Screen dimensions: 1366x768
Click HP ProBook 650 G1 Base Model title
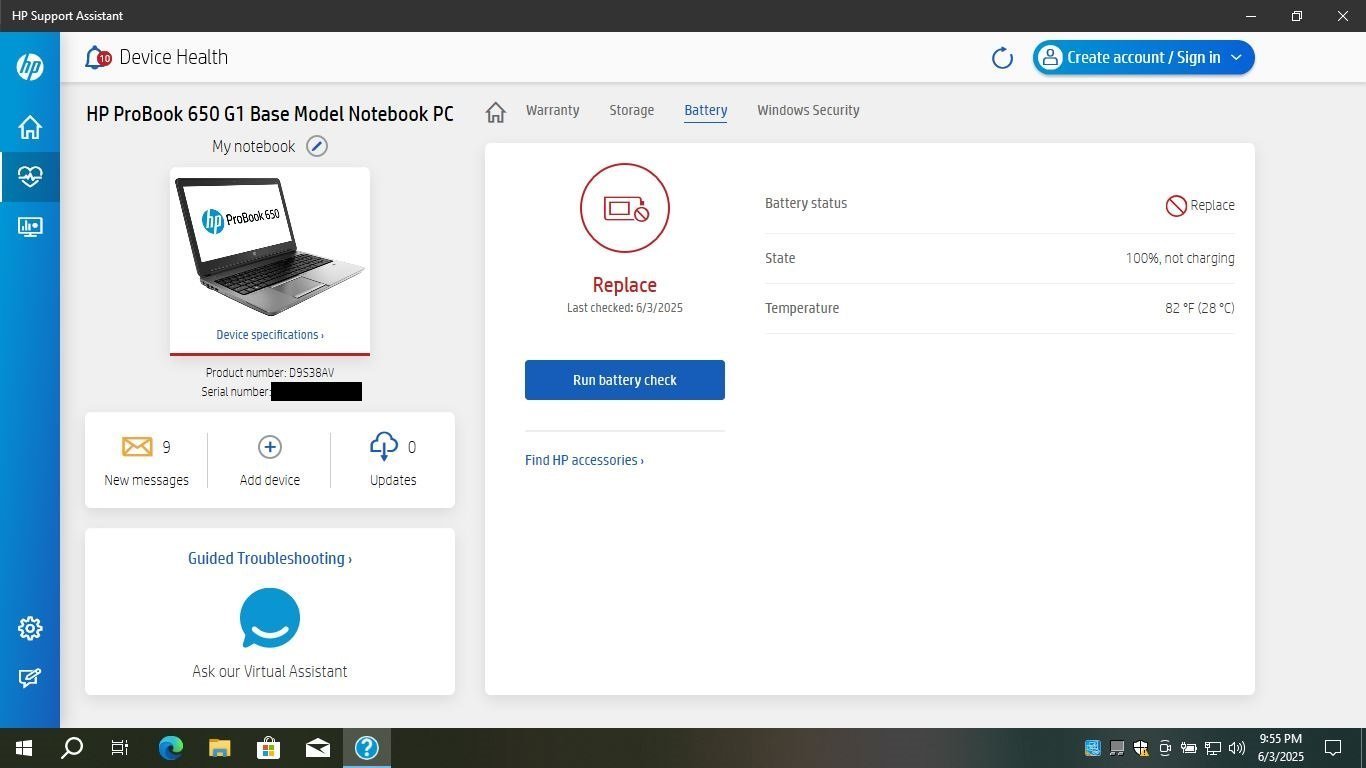coord(270,114)
